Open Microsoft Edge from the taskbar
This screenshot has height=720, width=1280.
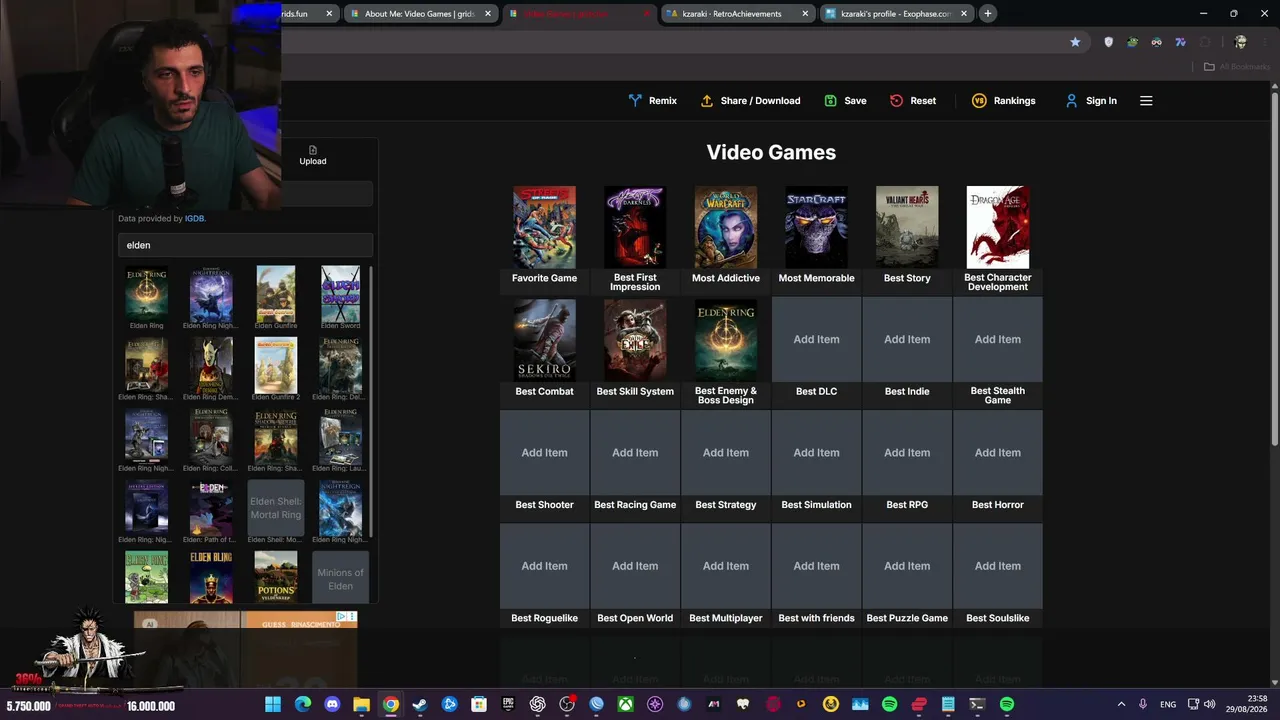point(302,704)
